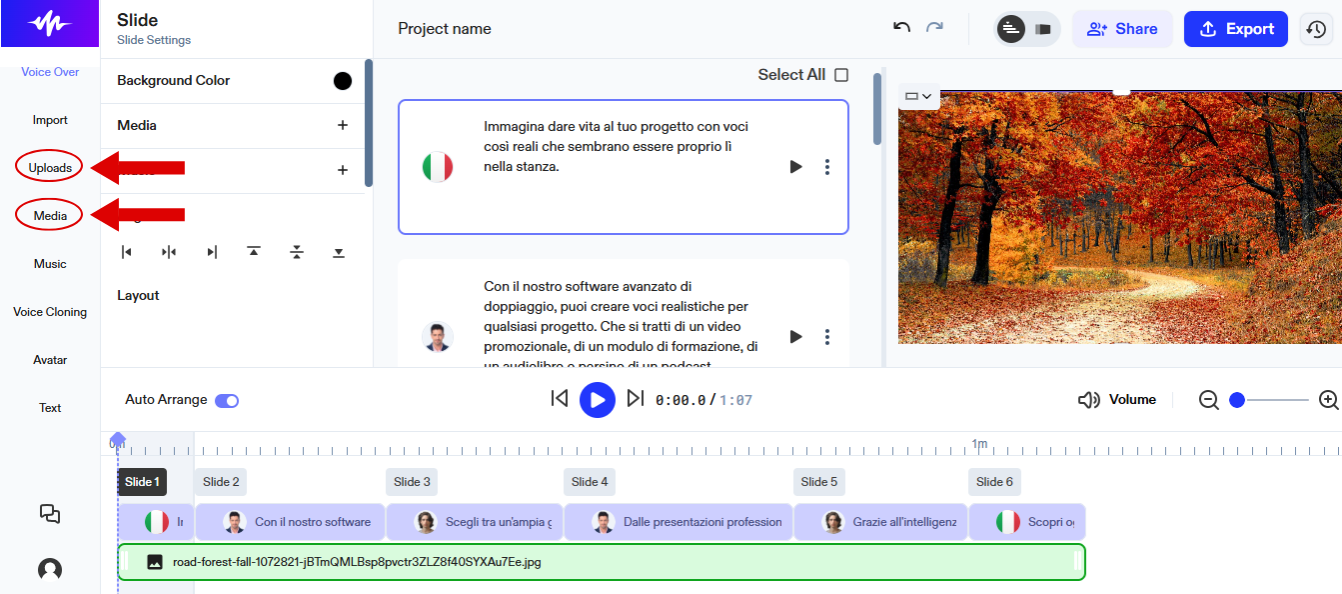1342x594 pixels.
Task: Open the aspect ratio dropdown on preview
Action: pyautogui.click(x=918, y=97)
